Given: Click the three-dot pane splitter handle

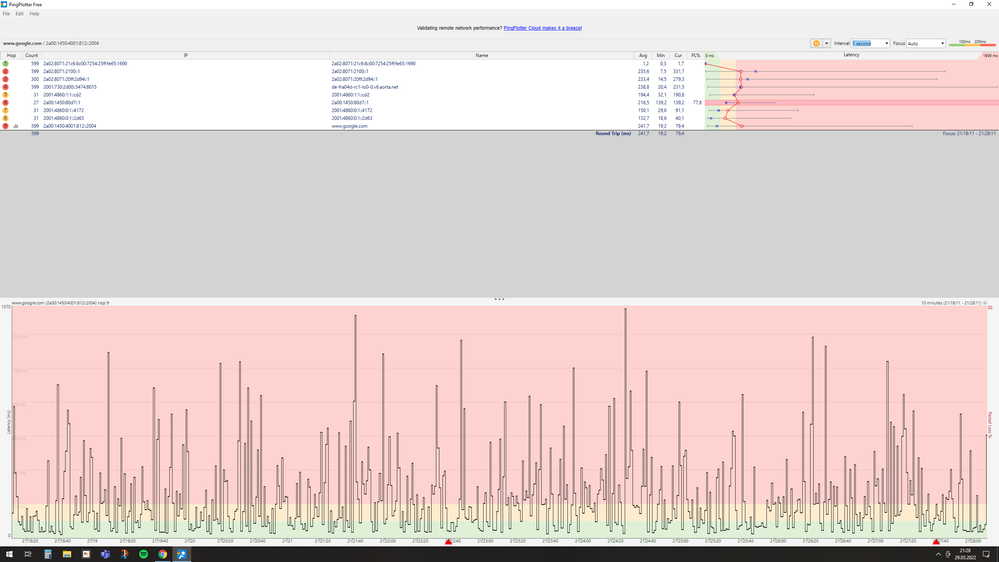Looking at the screenshot, I should click(x=500, y=299).
